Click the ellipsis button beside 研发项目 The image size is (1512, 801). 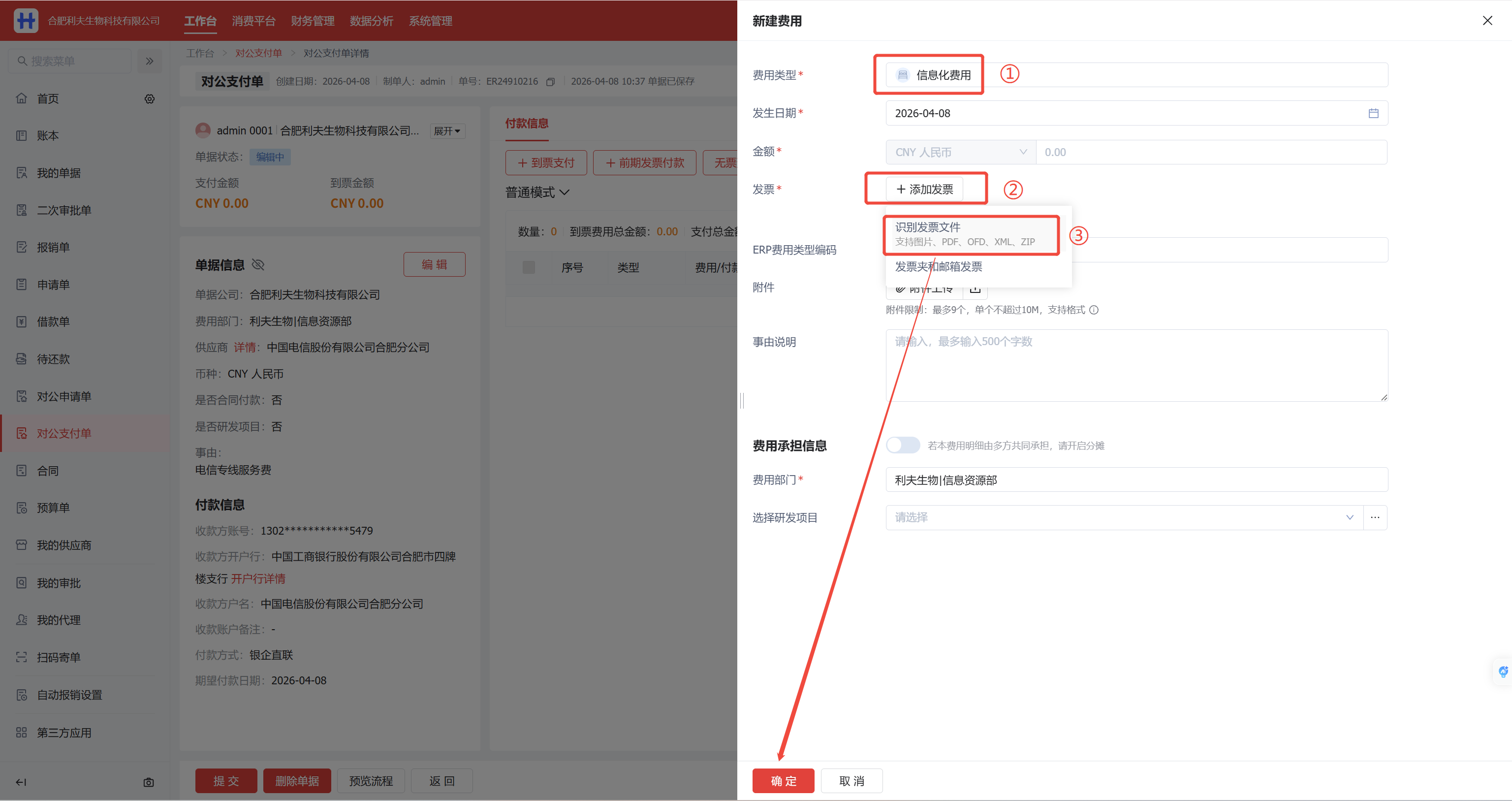point(1375,517)
